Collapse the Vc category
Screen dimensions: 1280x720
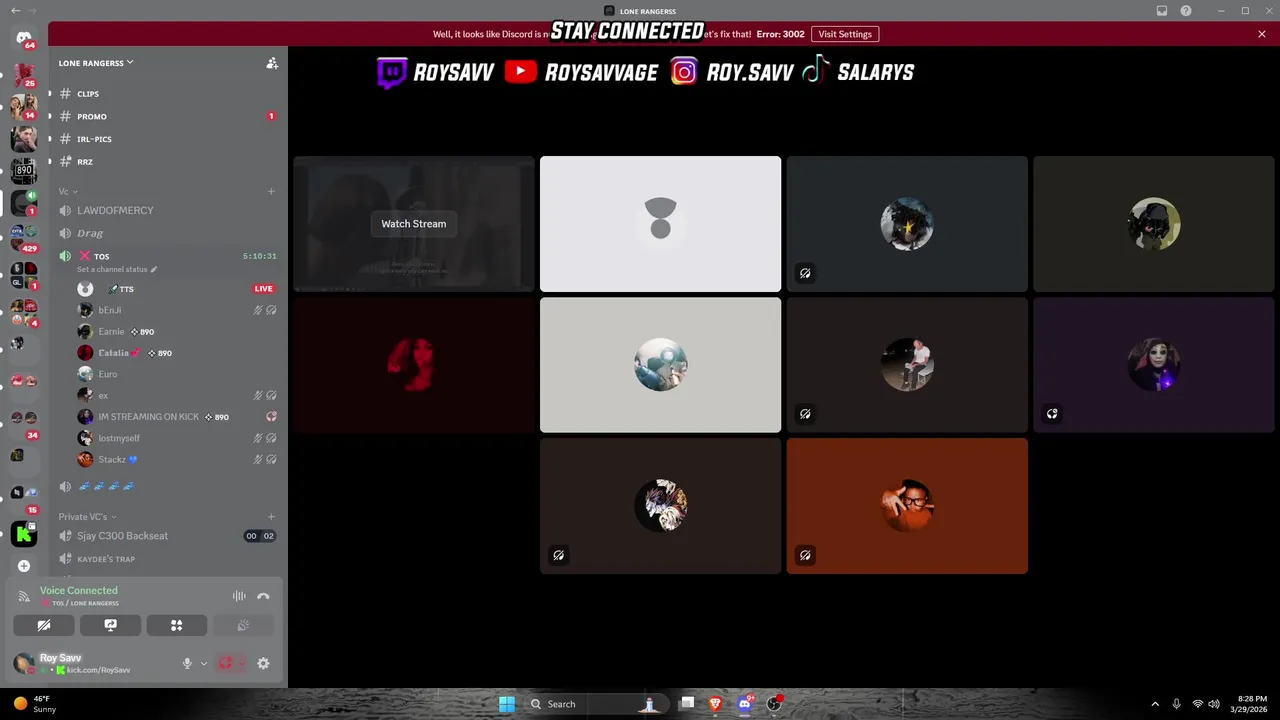pyautogui.click(x=68, y=191)
